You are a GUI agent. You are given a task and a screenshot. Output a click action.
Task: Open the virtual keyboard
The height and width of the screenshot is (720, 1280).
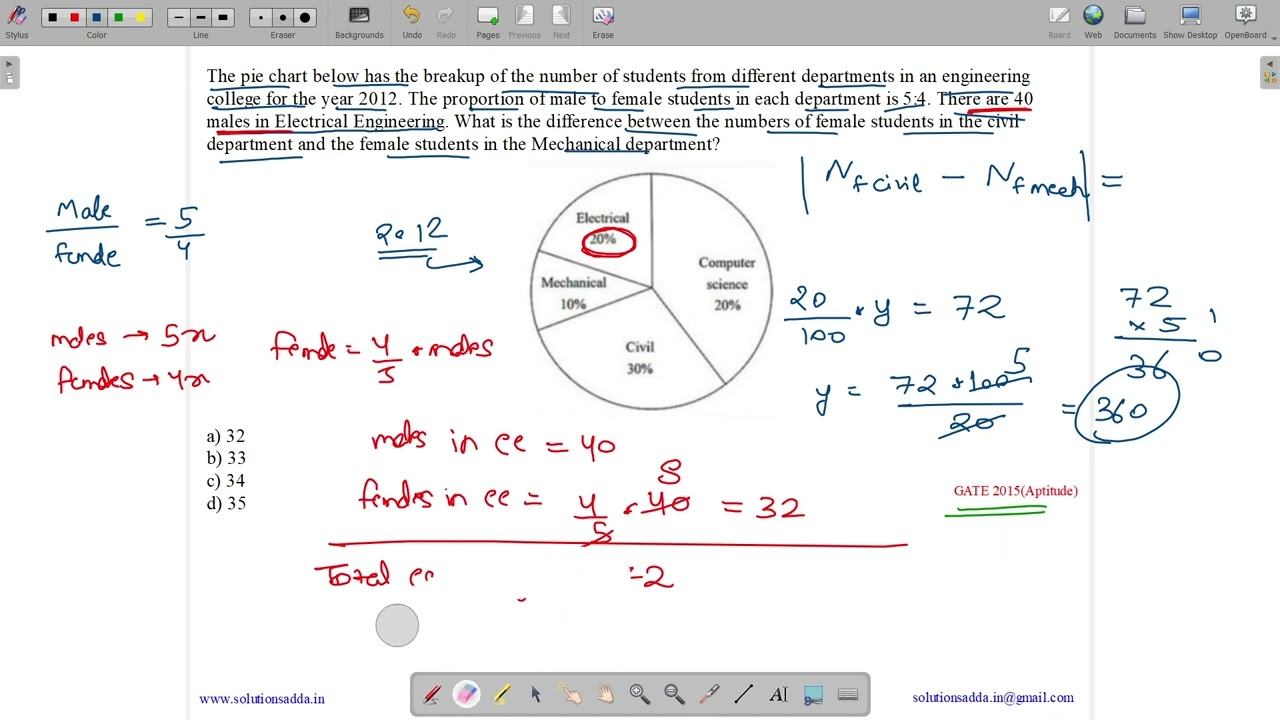[848, 694]
